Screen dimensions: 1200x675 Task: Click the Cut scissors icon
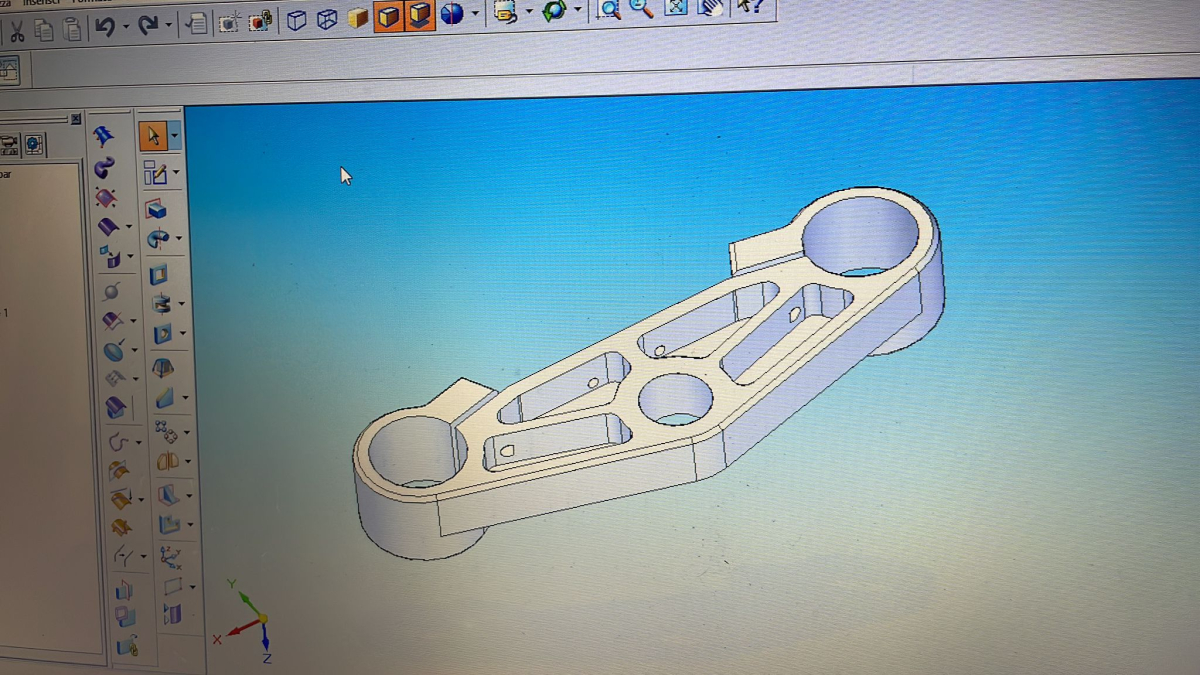point(16,29)
